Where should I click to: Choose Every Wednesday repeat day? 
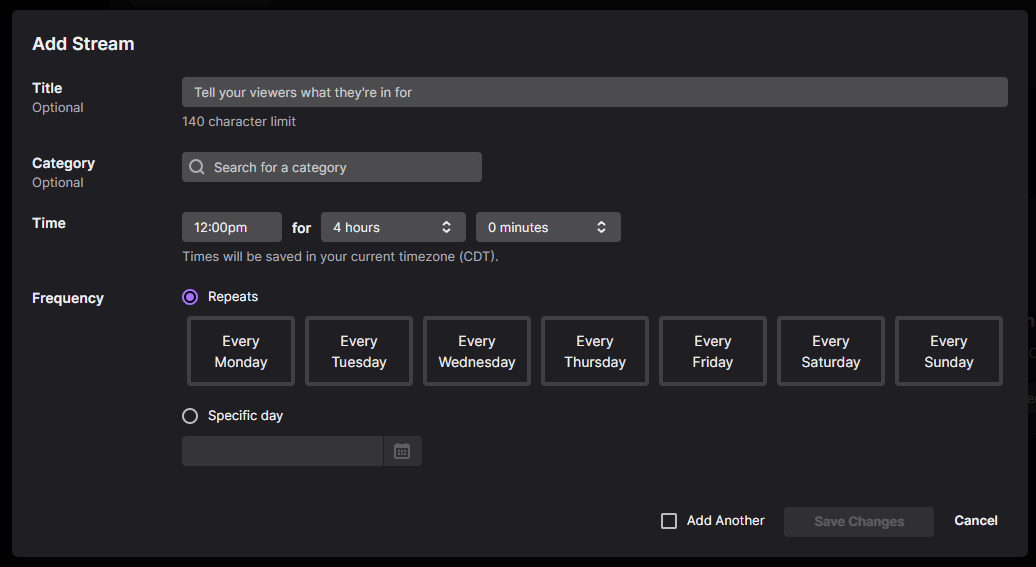tap(477, 351)
